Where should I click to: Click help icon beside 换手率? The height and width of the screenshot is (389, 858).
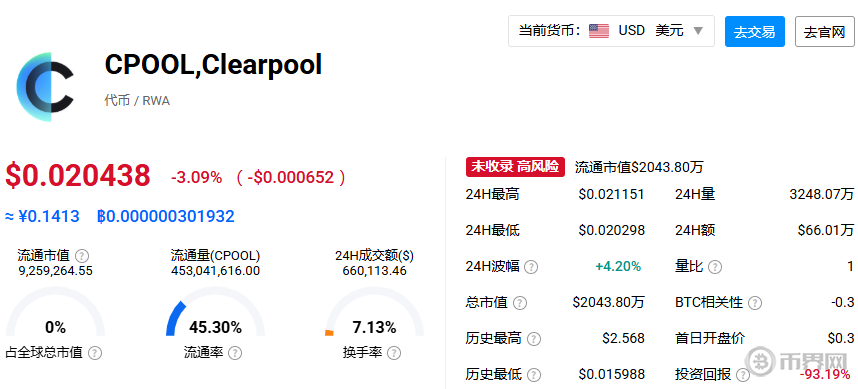coord(393,353)
